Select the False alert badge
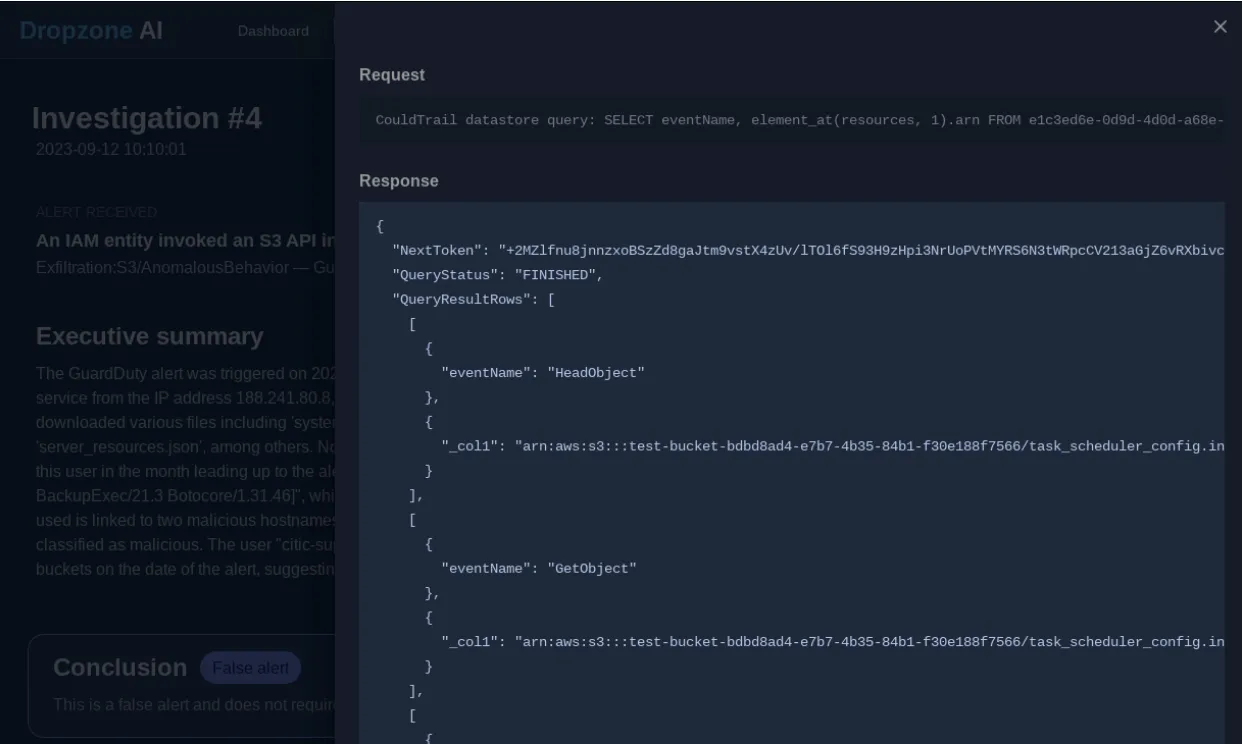The height and width of the screenshot is (744, 1242). coord(251,667)
